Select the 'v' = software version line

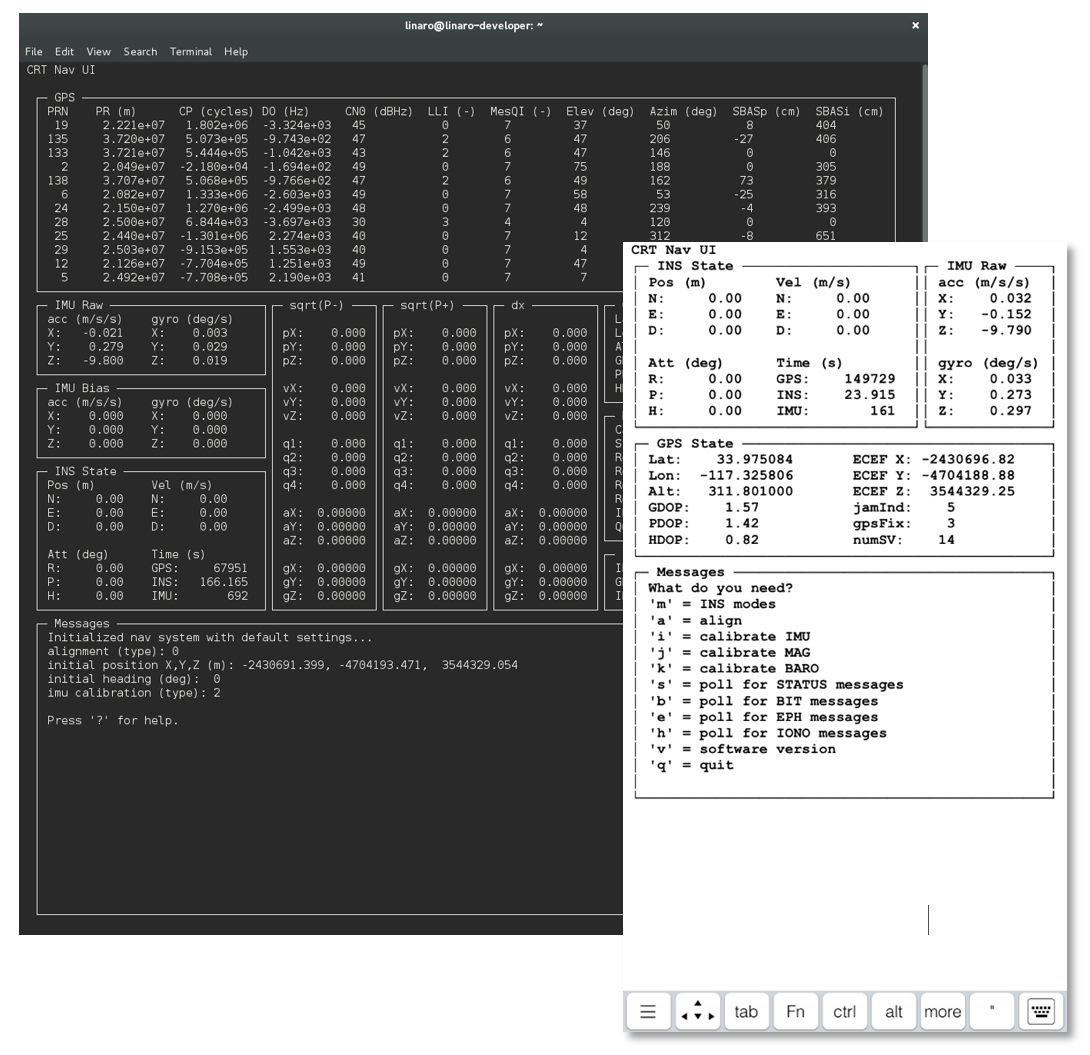pos(742,749)
